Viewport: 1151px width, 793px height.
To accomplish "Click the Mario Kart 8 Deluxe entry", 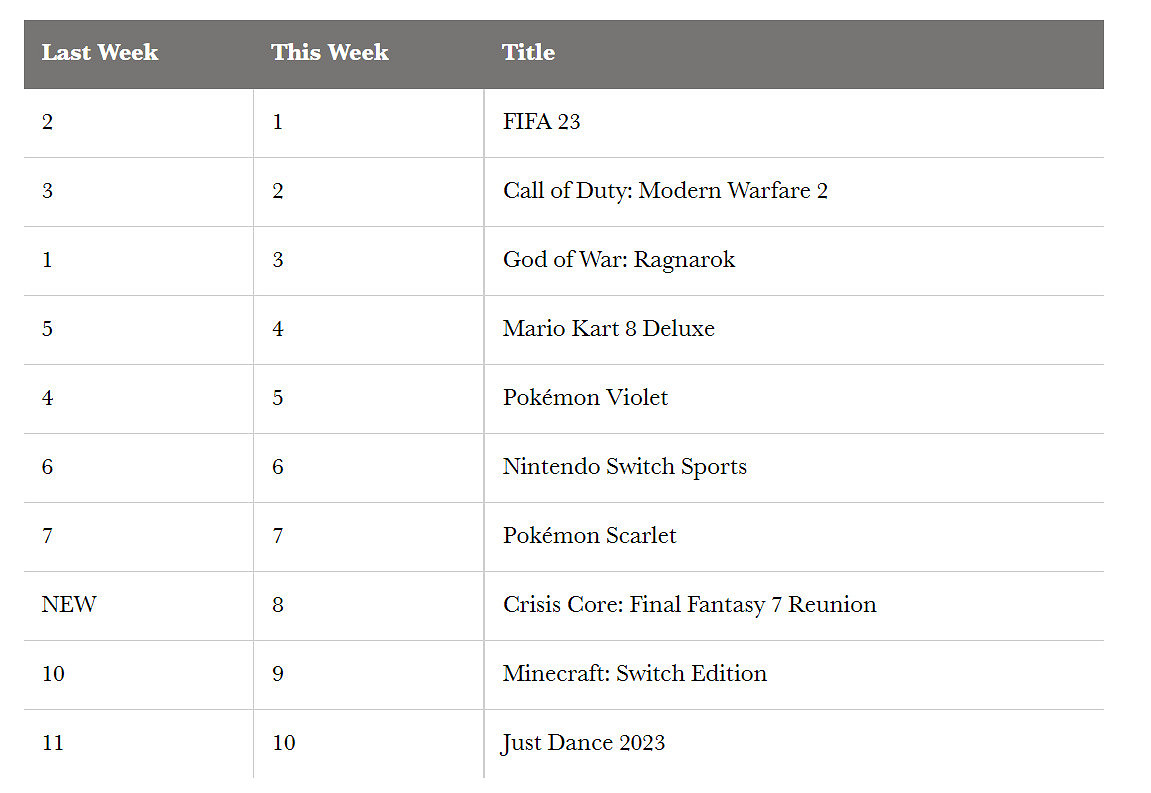I will 608,329.
